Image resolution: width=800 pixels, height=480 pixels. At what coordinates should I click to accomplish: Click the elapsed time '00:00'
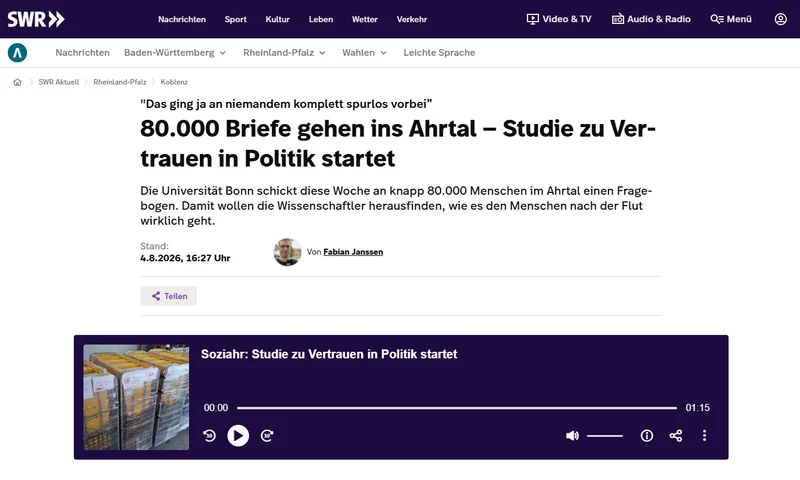[216, 408]
